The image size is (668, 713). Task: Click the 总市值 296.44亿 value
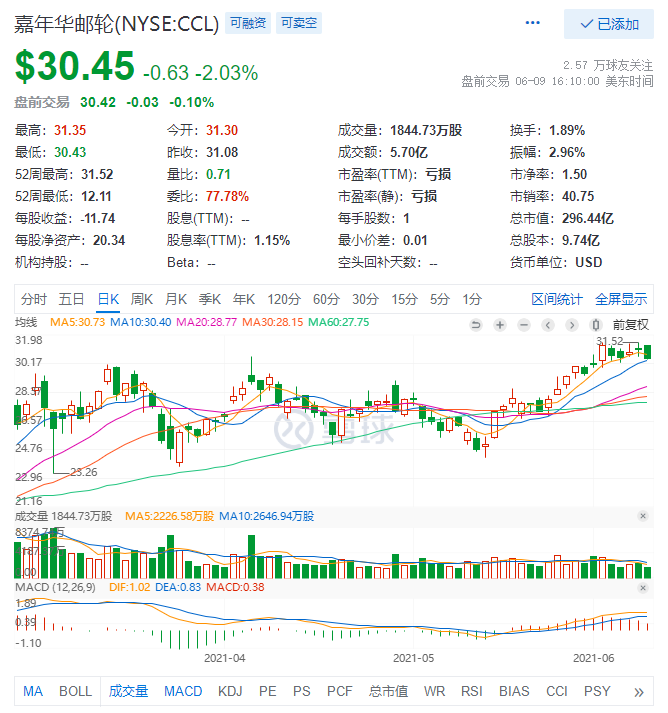click(x=588, y=219)
